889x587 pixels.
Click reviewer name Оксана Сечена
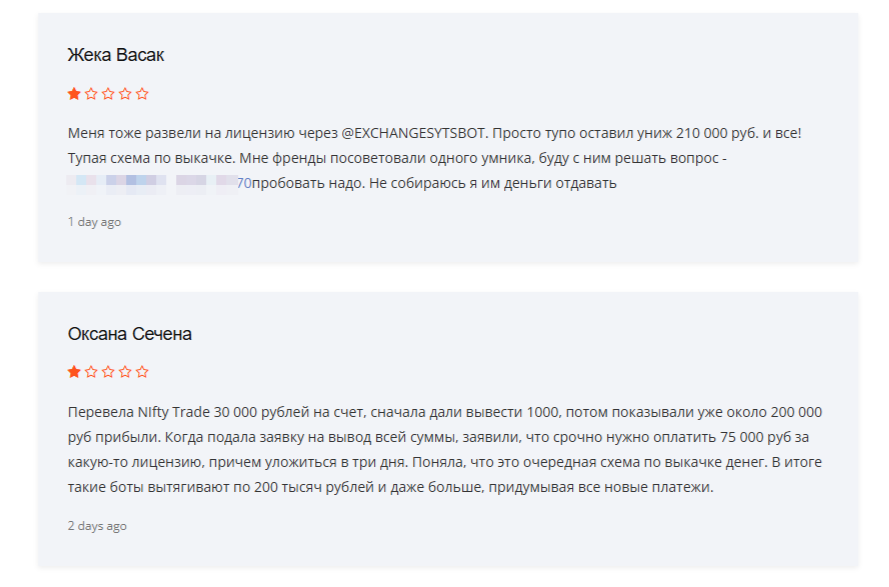click(x=130, y=334)
